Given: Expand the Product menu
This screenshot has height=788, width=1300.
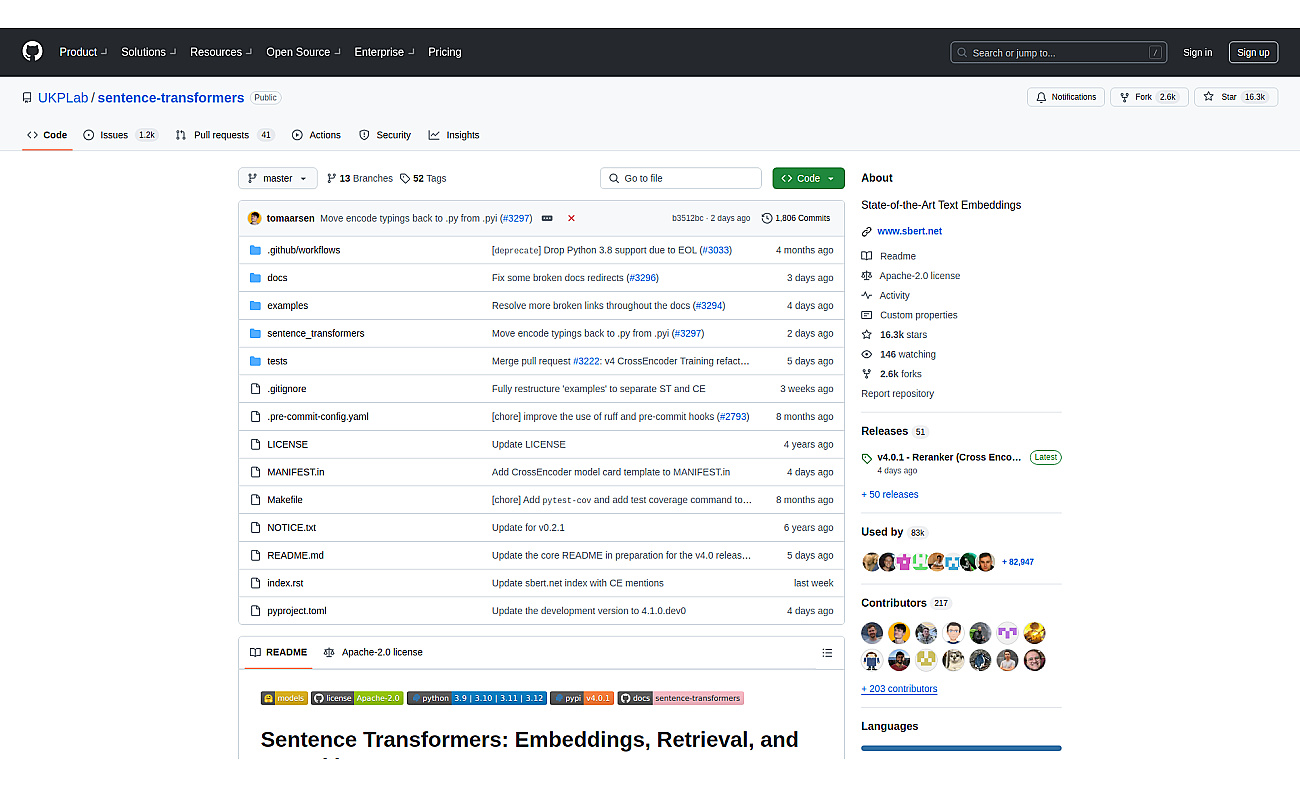Looking at the screenshot, I should click(82, 52).
